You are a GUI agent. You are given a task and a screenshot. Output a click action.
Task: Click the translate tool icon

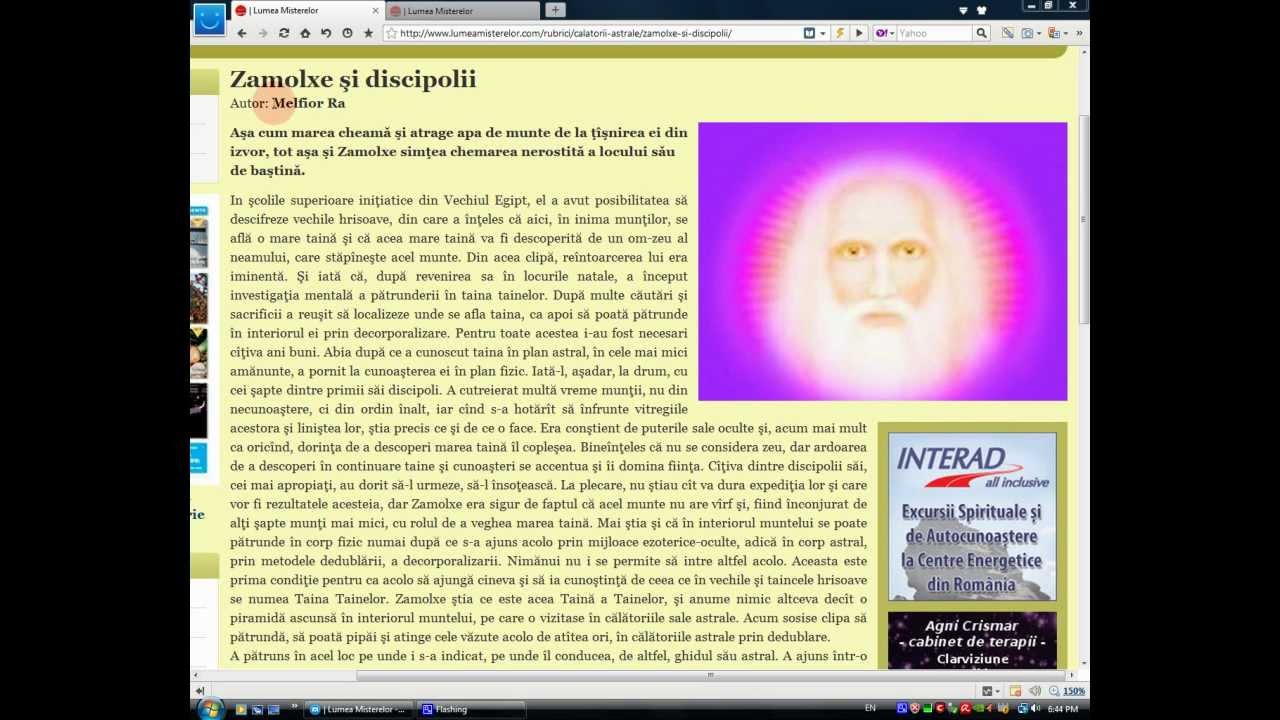pyautogui.click(x=1053, y=33)
